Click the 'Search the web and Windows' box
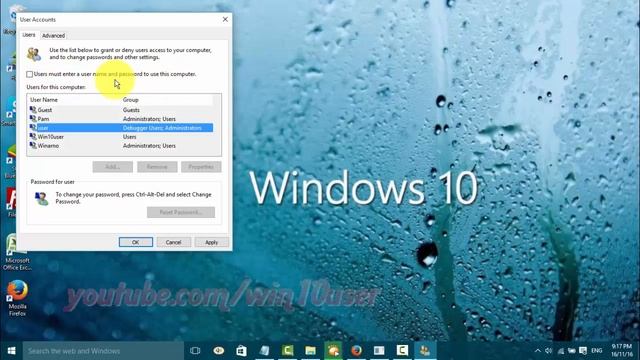The width and height of the screenshot is (640, 360). [103, 351]
